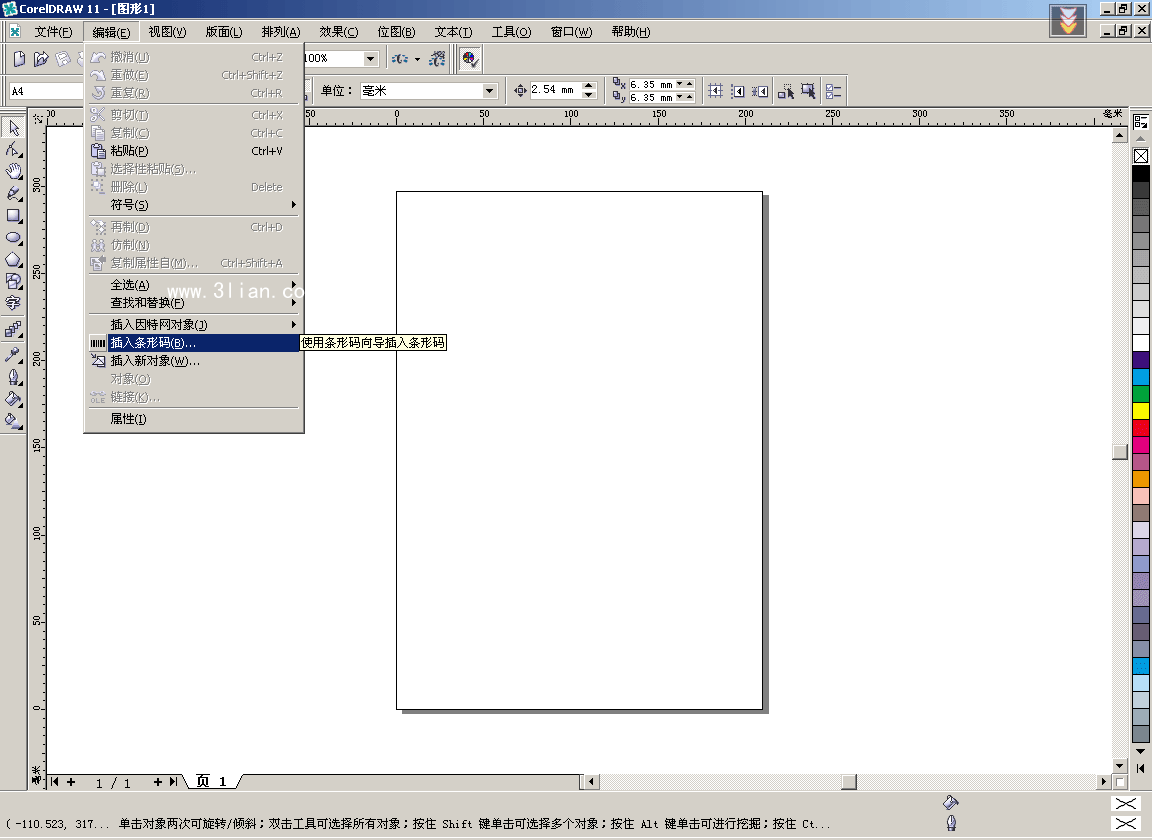1152x840 pixels.
Task: Click the Snap to Objects icon
Action: [760, 91]
